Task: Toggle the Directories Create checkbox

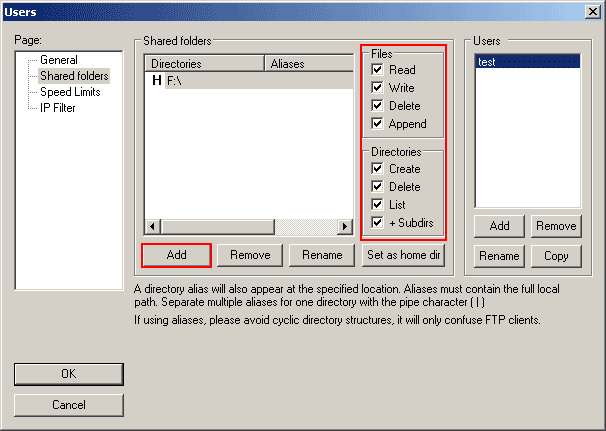Action: click(377, 169)
